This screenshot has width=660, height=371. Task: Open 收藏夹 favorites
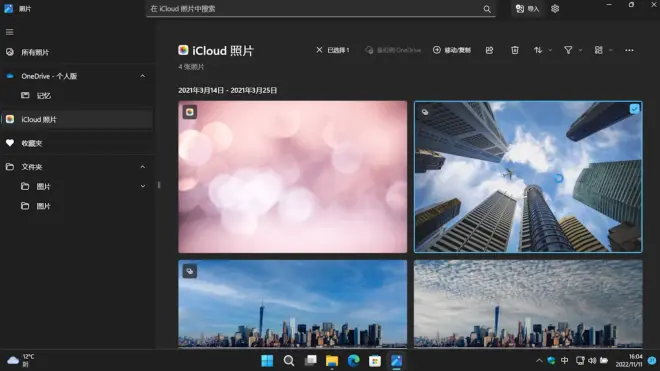[x=77, y=143]
